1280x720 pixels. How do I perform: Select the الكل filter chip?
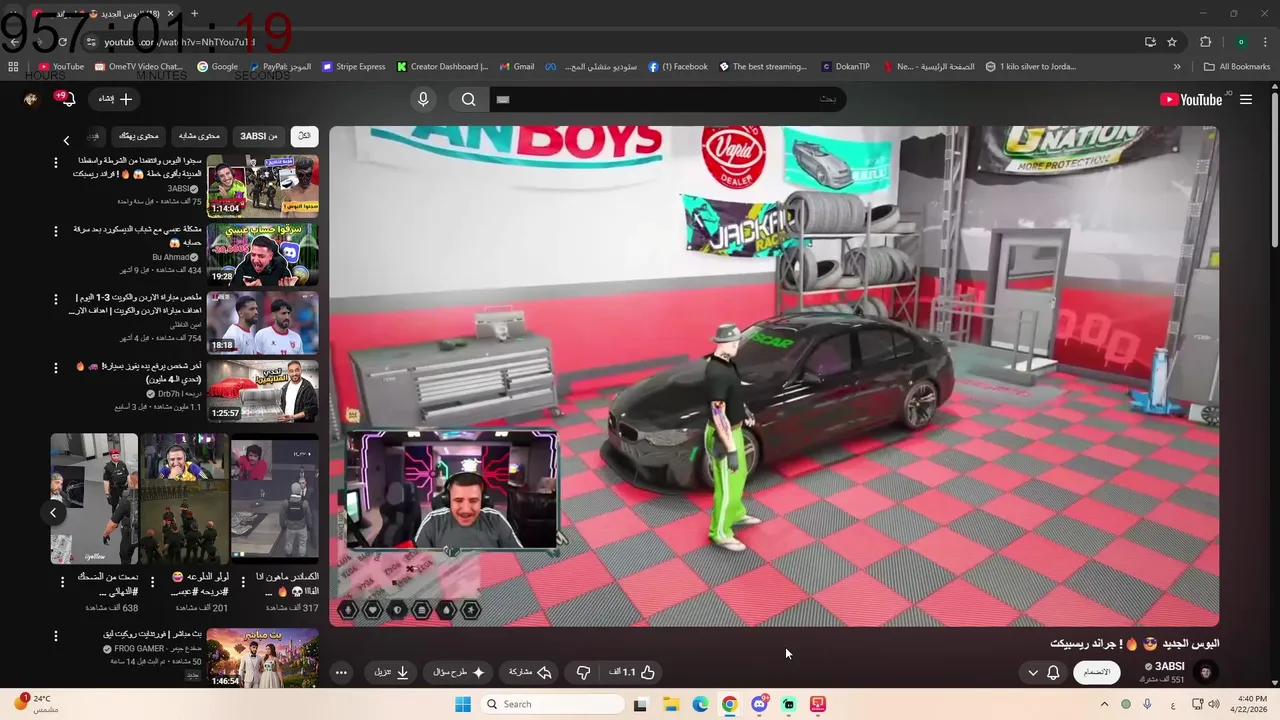tap(304, 136)
